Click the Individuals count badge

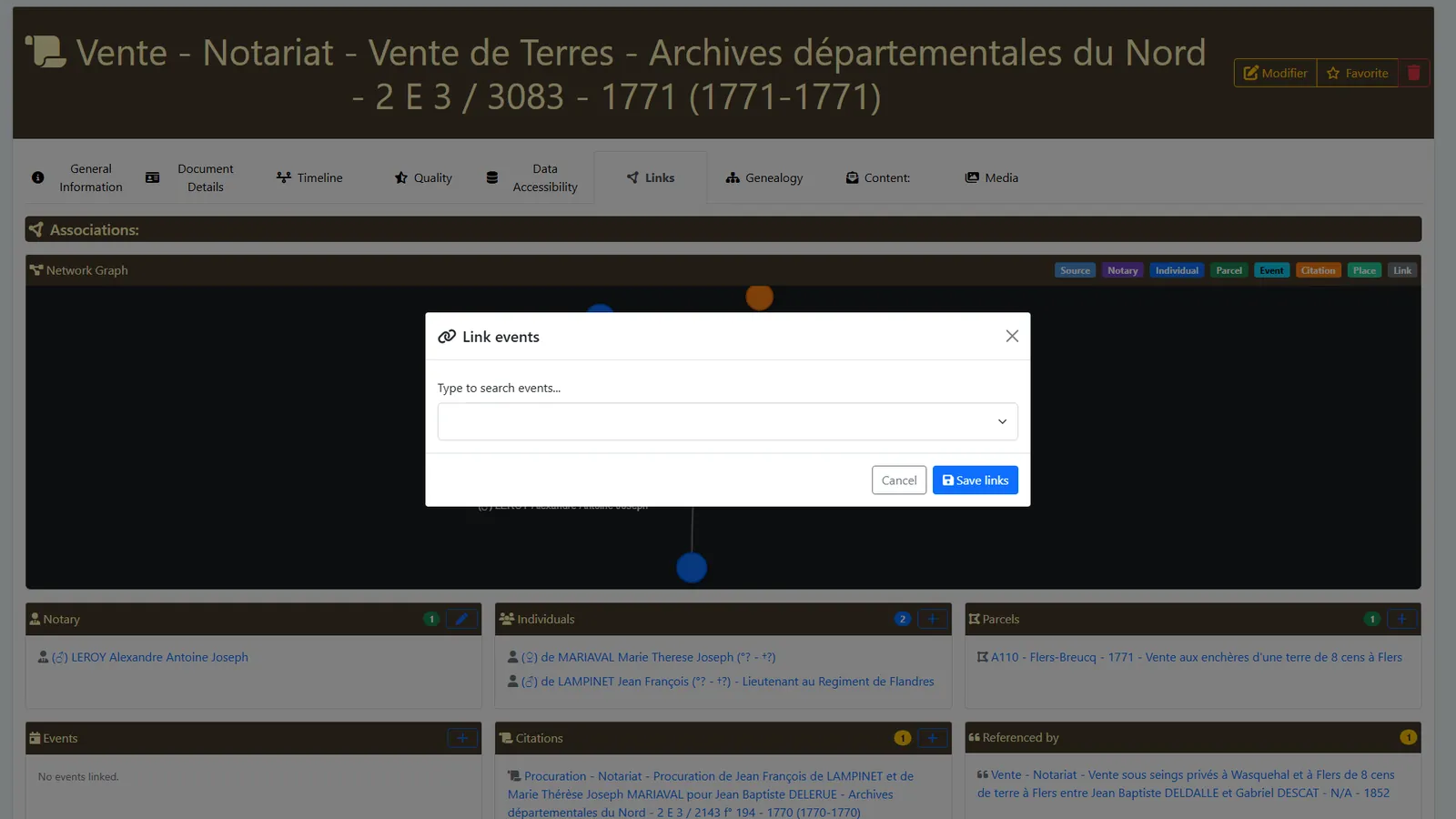click(902, 619)
